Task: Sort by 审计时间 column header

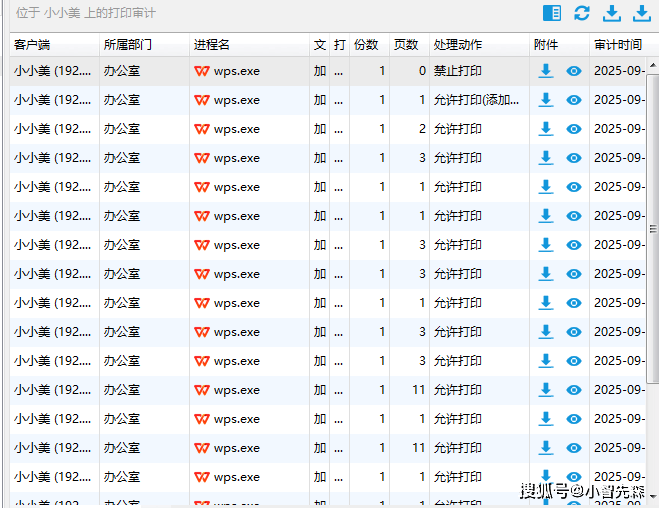Action: 618,45
